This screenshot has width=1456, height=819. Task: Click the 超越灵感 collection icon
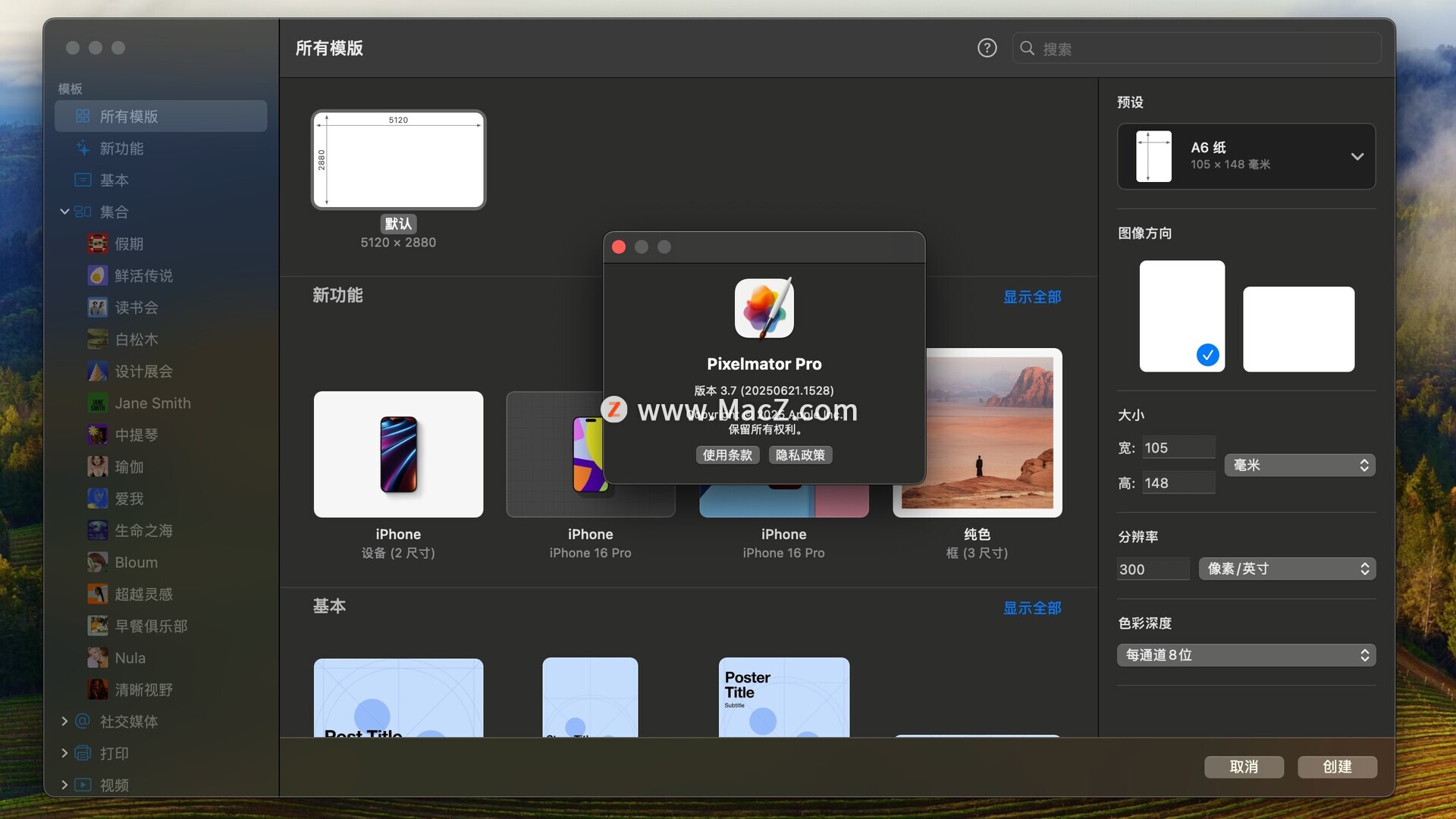coord(97,594)
